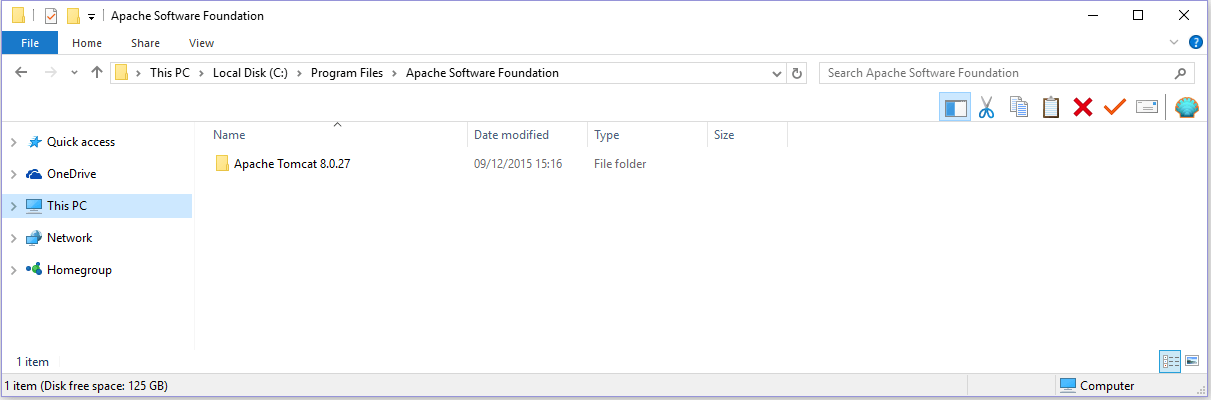Click the Paste clipboard icon
The width and height of the screenshot is (1211, 400).
click(x=1051, y=107)
